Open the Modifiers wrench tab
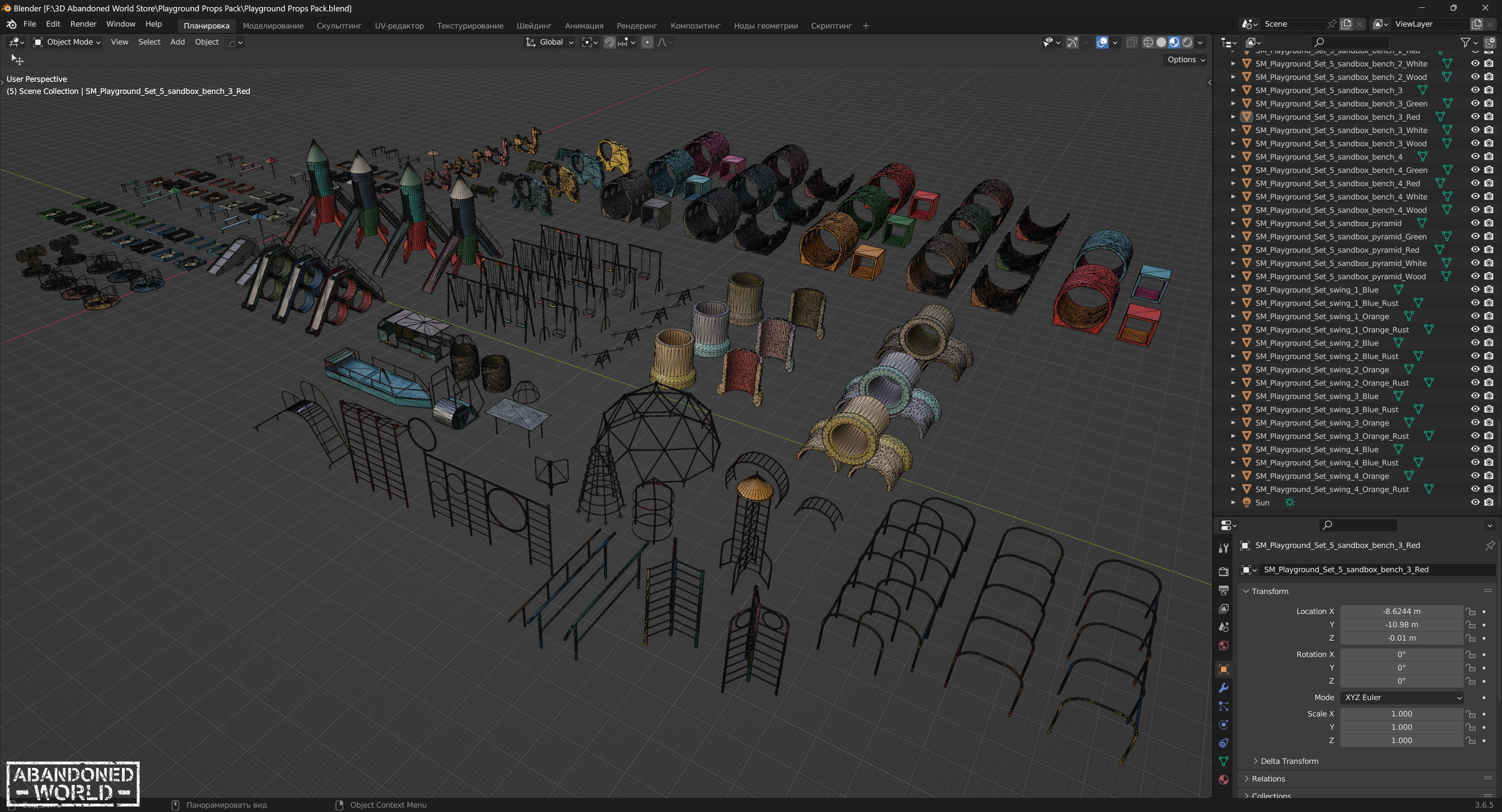This screenshot has width=1502, height=812. (x=1223, y=688)
